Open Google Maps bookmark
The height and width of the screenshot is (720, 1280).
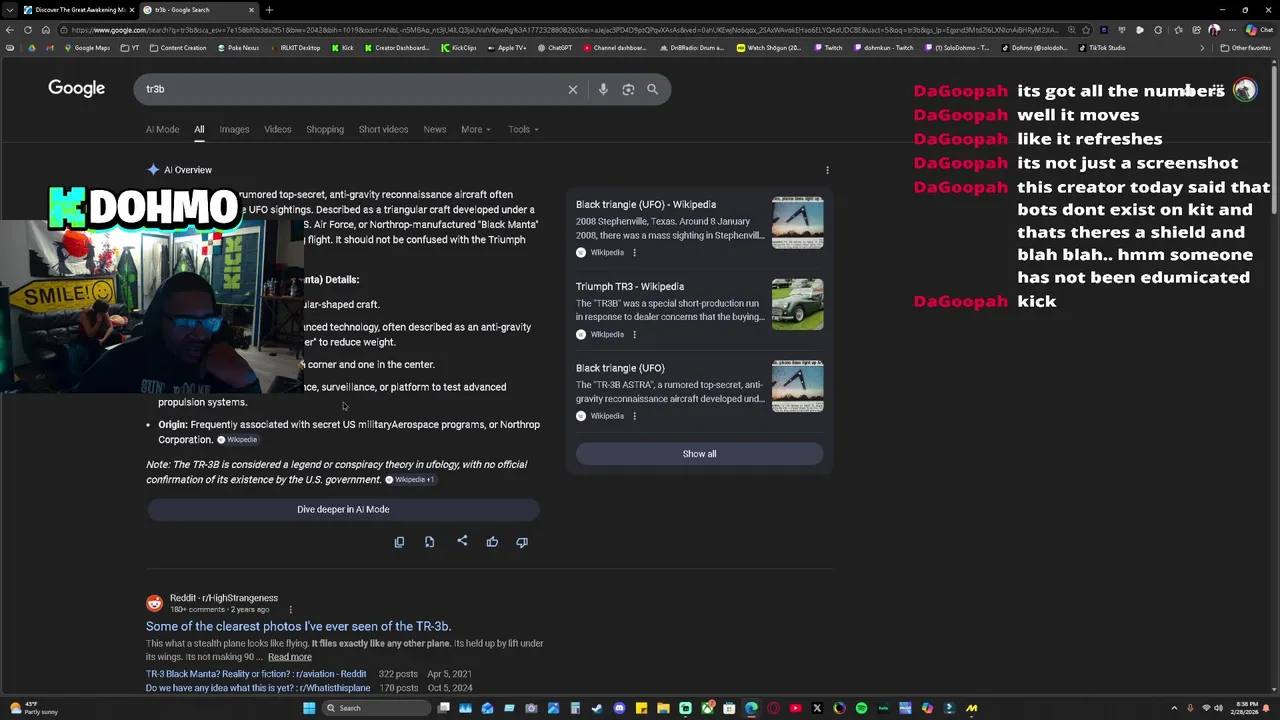click(87, 48)
